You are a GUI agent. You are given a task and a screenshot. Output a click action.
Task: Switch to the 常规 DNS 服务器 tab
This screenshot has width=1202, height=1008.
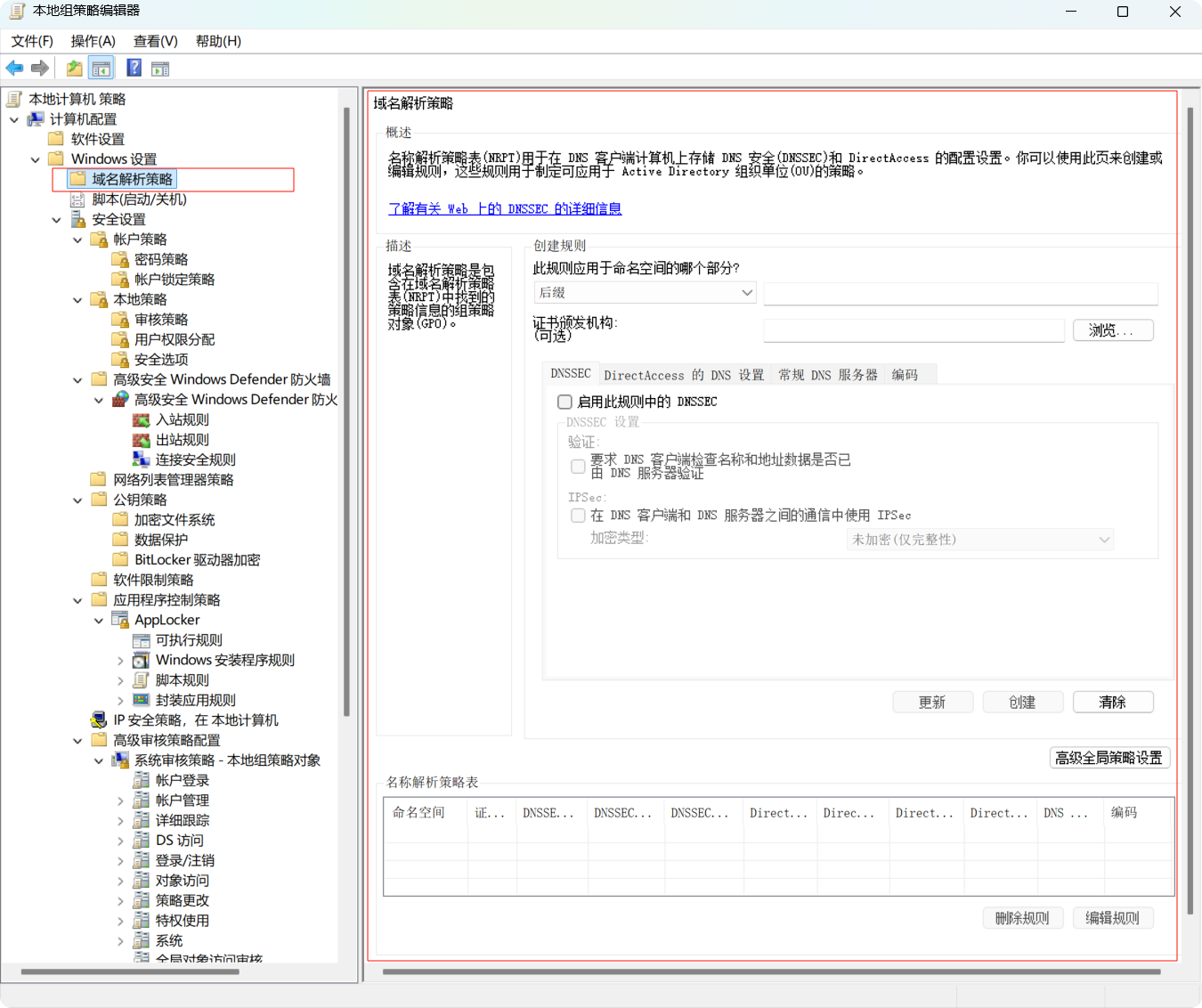(828, 375)
